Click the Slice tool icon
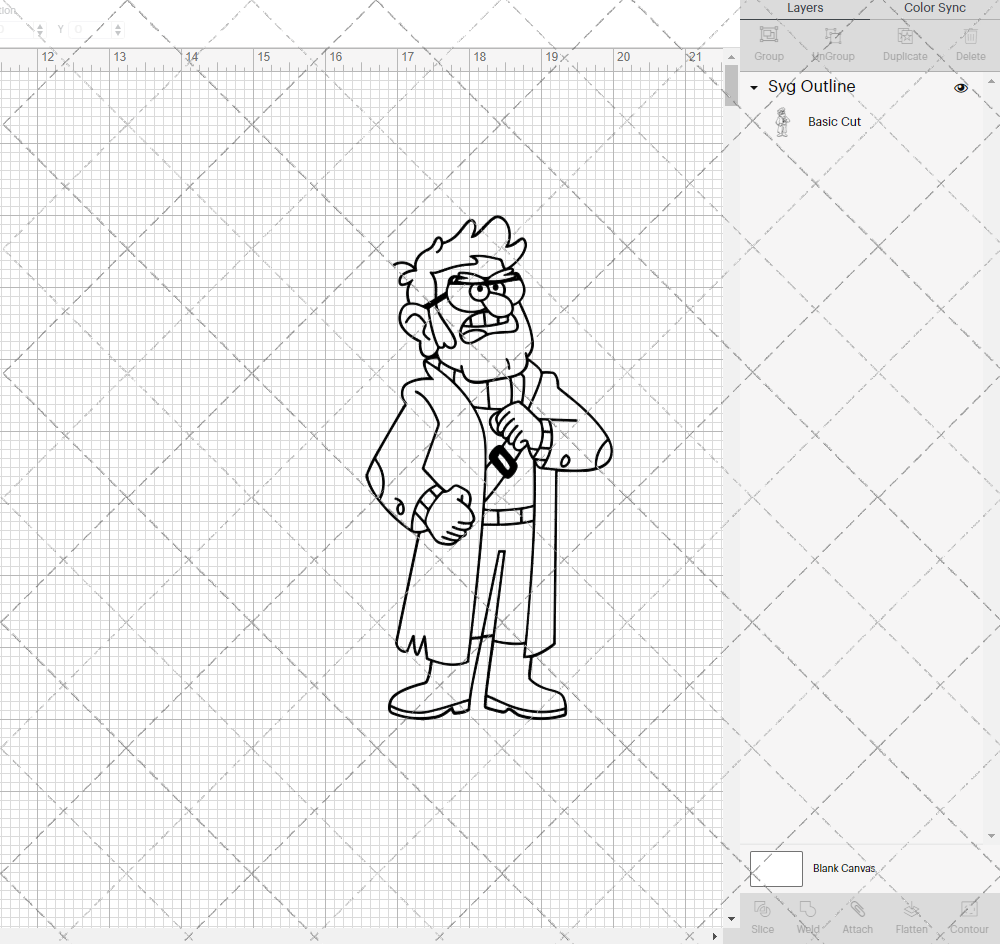This screenshot has width=1000, height=944. coord(762,908)
